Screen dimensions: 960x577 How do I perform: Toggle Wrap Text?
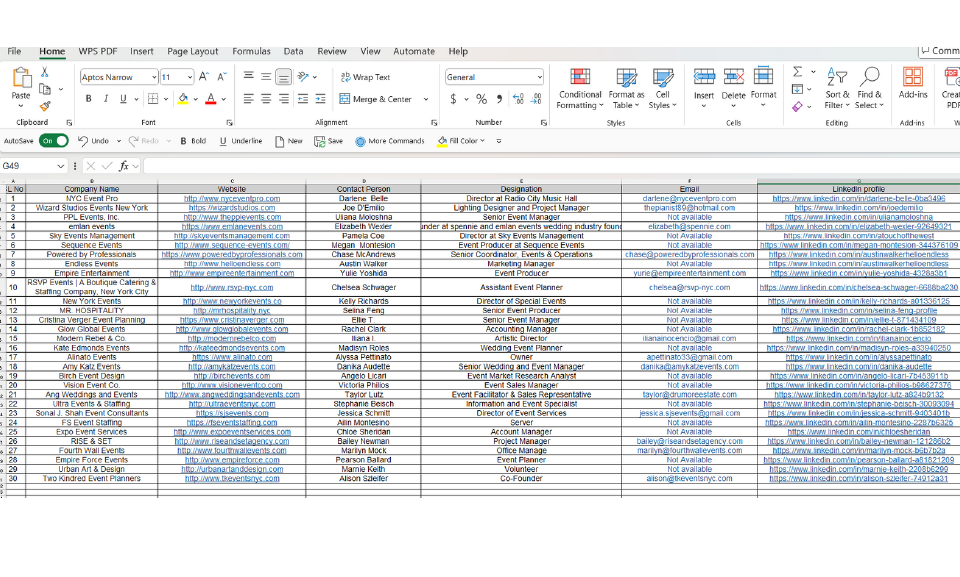click(366, 77)
